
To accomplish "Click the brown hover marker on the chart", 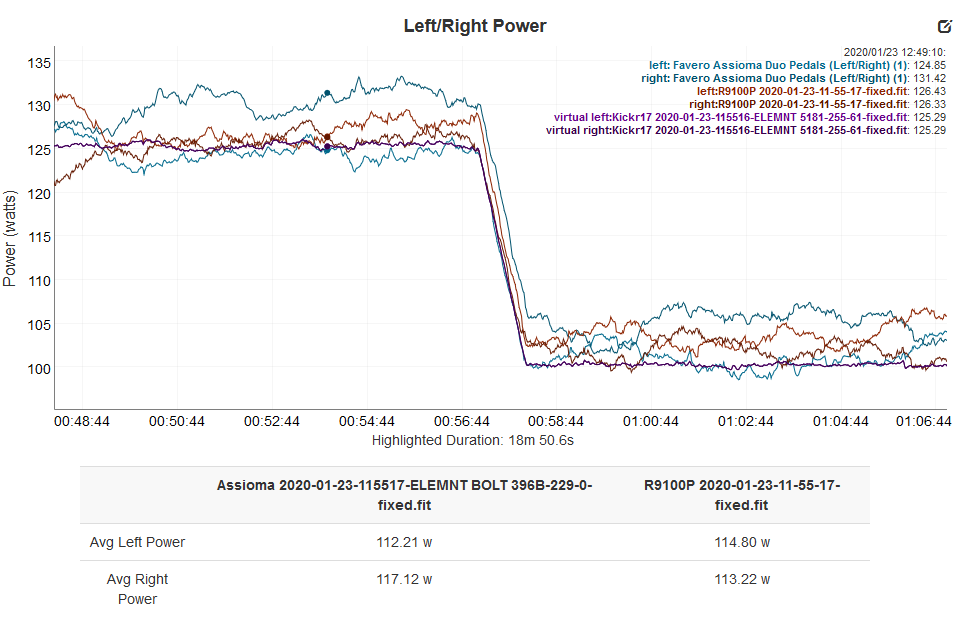I will click(327, 137).
